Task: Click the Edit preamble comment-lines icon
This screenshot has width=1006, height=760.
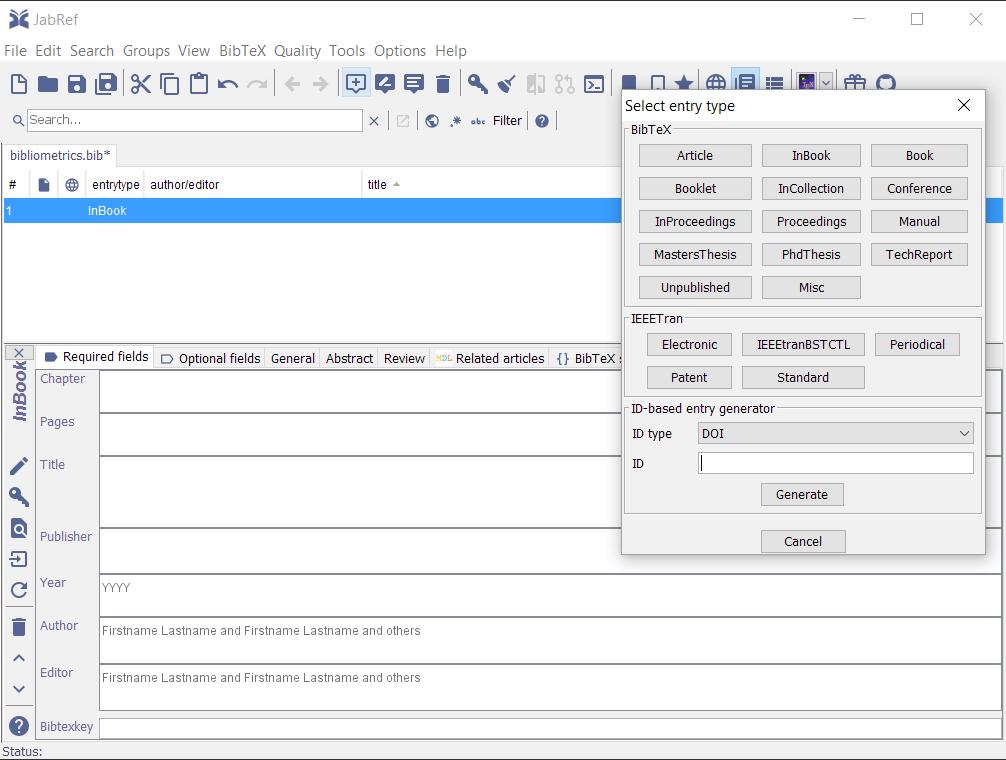Action: click(414, 84)
